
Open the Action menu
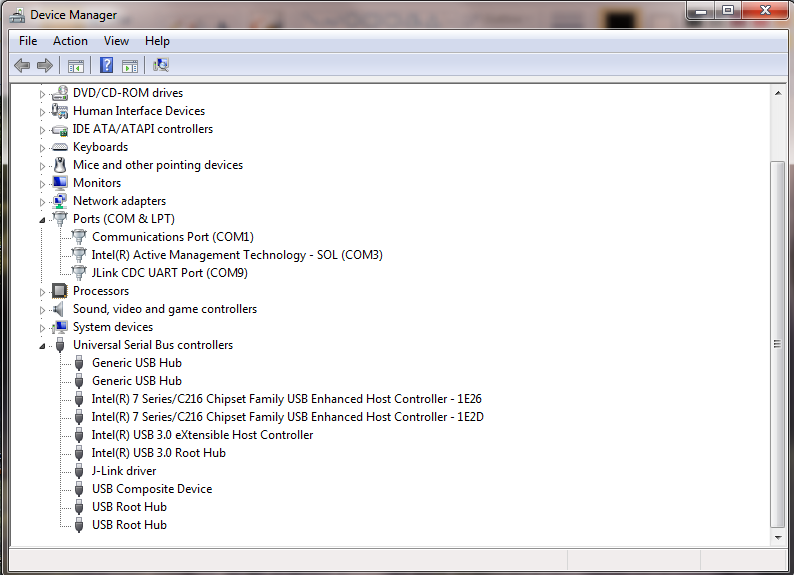tap(70, 41)
